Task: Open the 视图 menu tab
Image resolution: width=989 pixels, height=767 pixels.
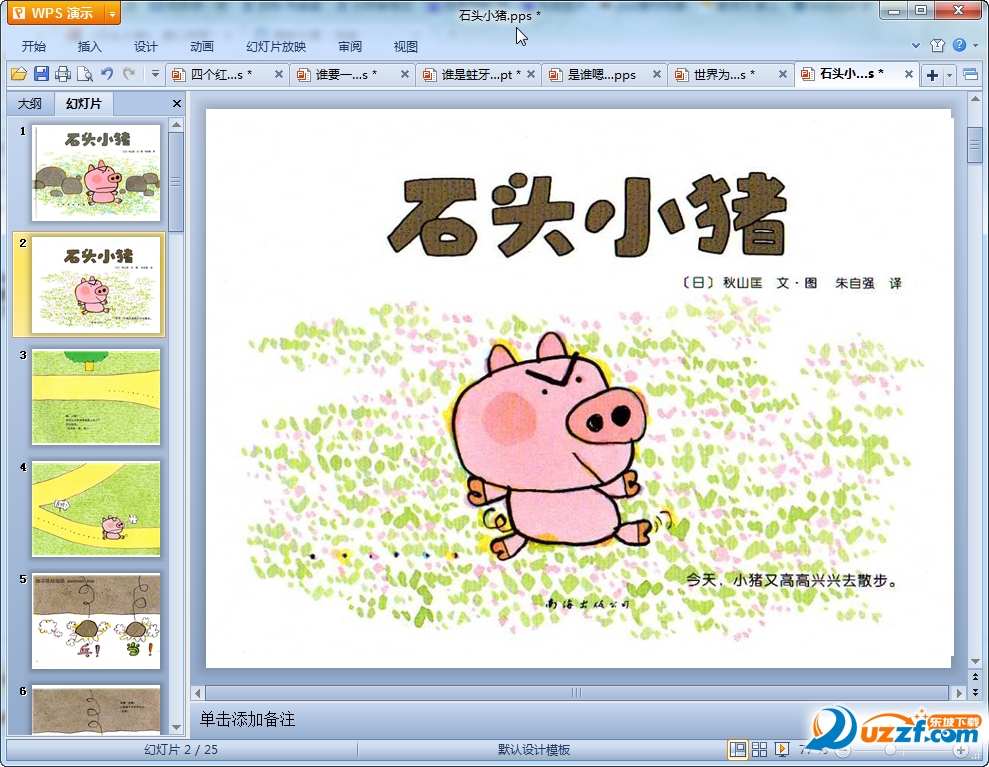Action: (x=405, y=46)
